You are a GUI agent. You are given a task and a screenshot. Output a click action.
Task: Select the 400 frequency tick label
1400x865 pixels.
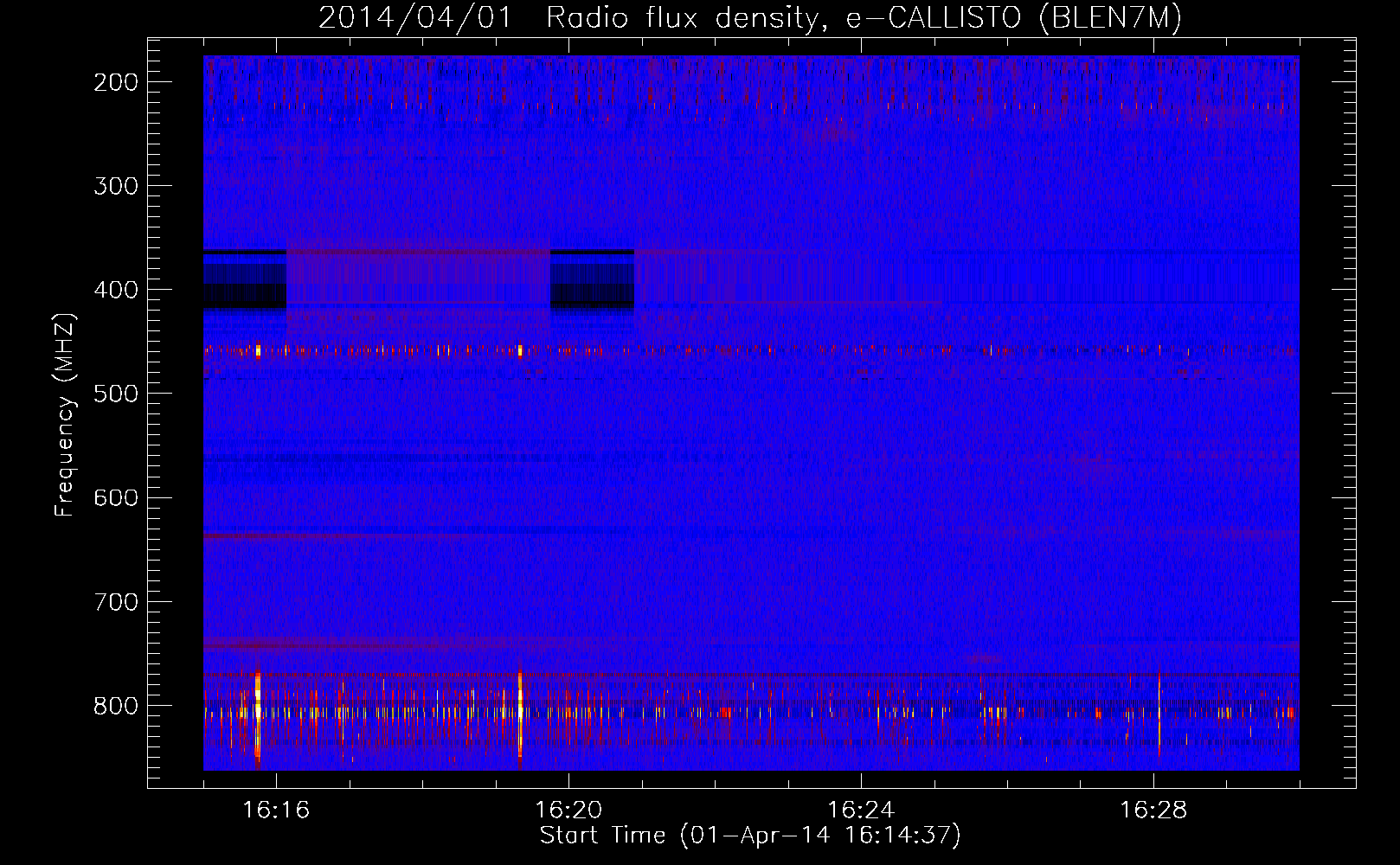tap(116, 290)
